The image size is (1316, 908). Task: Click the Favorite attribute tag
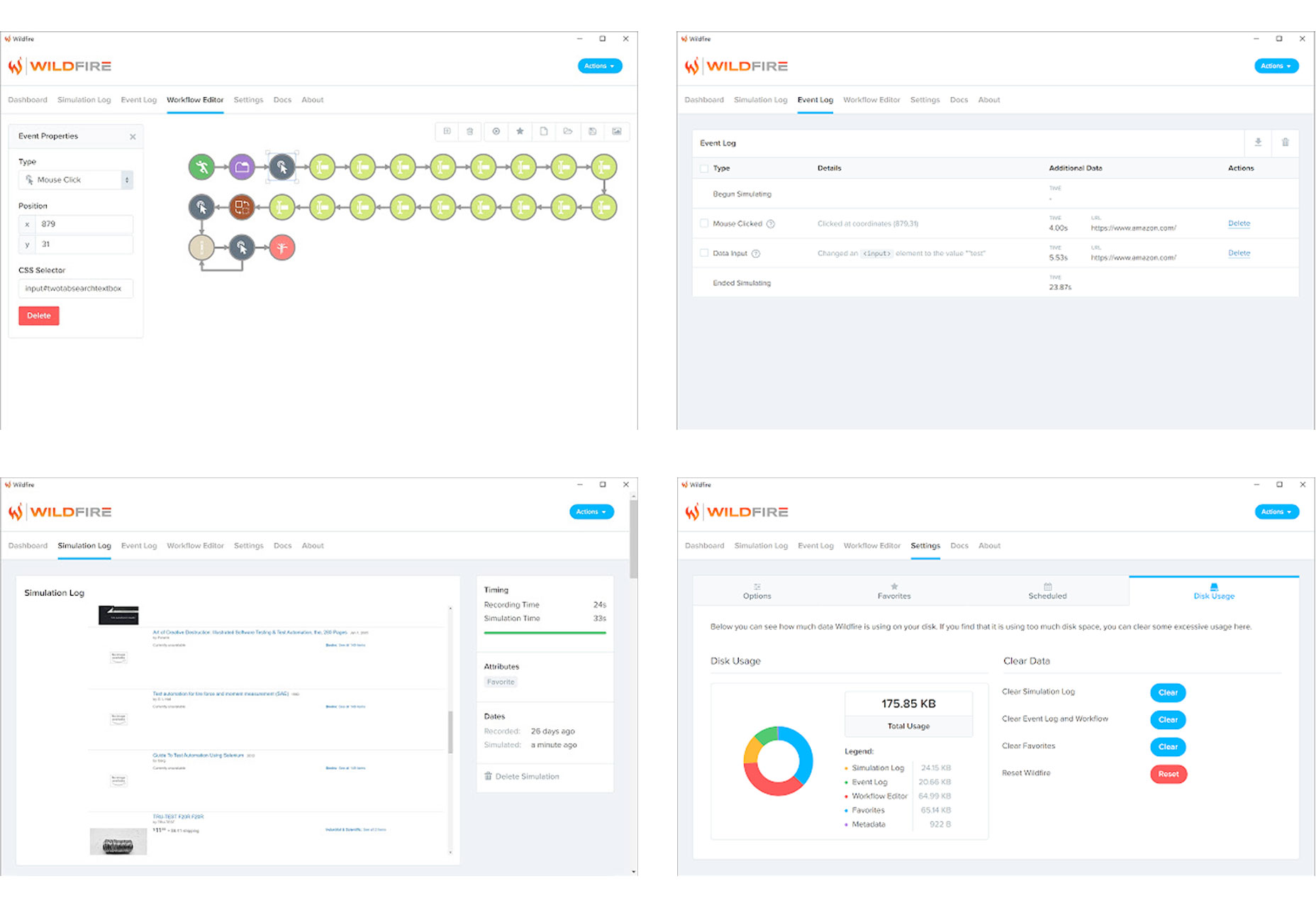pos(501,682)
